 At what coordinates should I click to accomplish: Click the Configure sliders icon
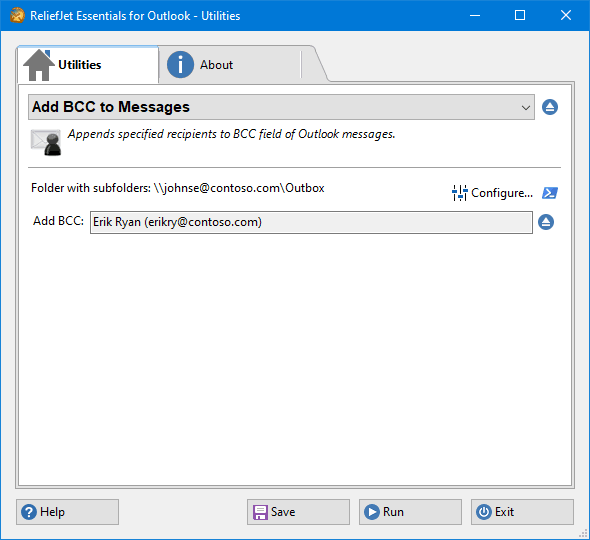(x=459, y=193)
